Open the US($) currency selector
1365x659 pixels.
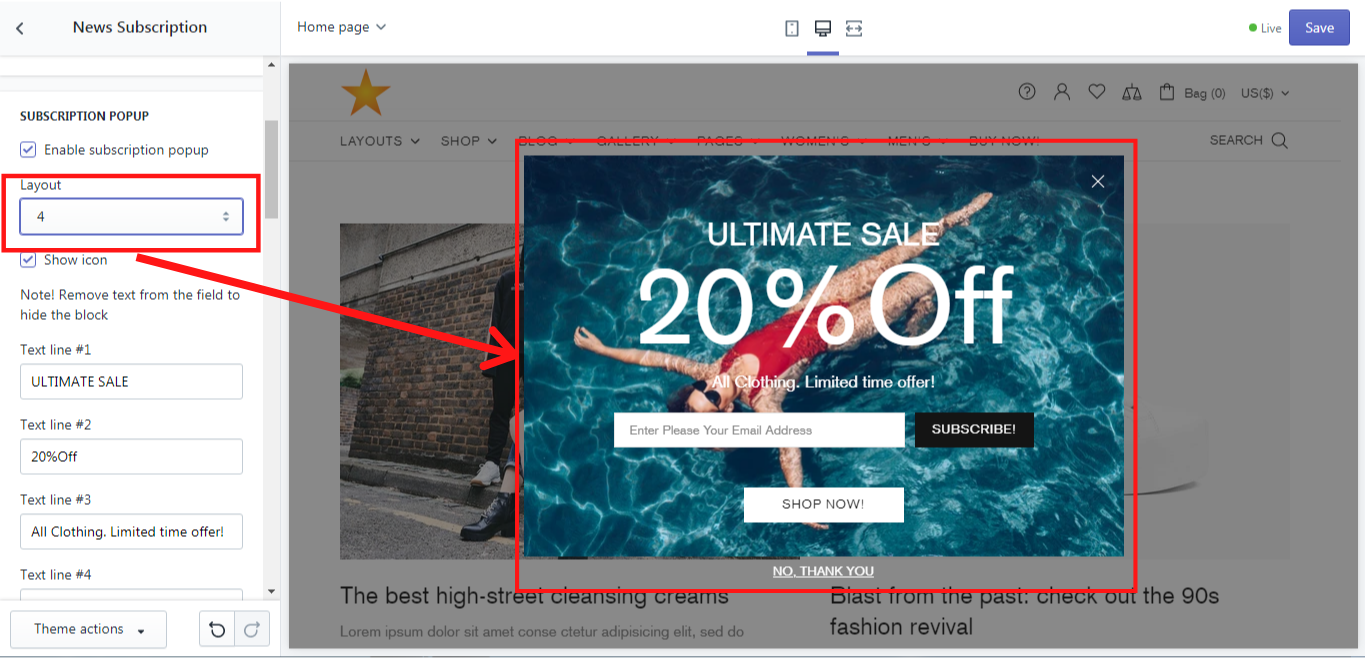[1265, 93]
